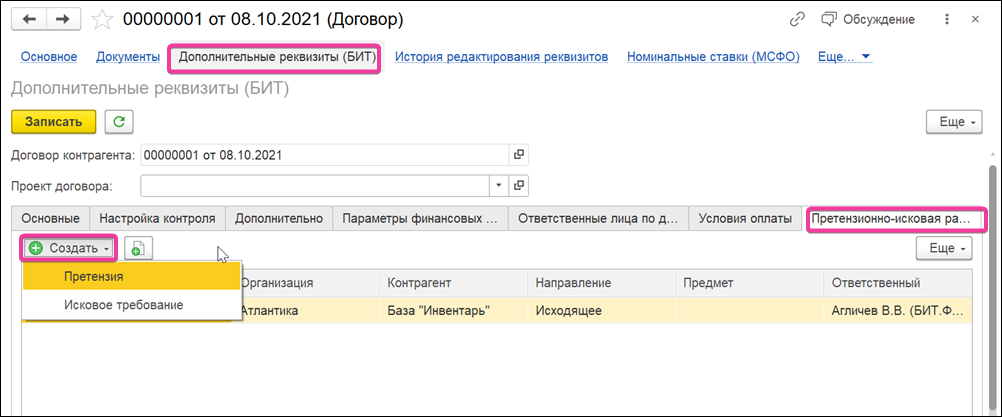The image size is (1002, 417).
Task: Click the yellow Записать button
Action: coord(54,122)
